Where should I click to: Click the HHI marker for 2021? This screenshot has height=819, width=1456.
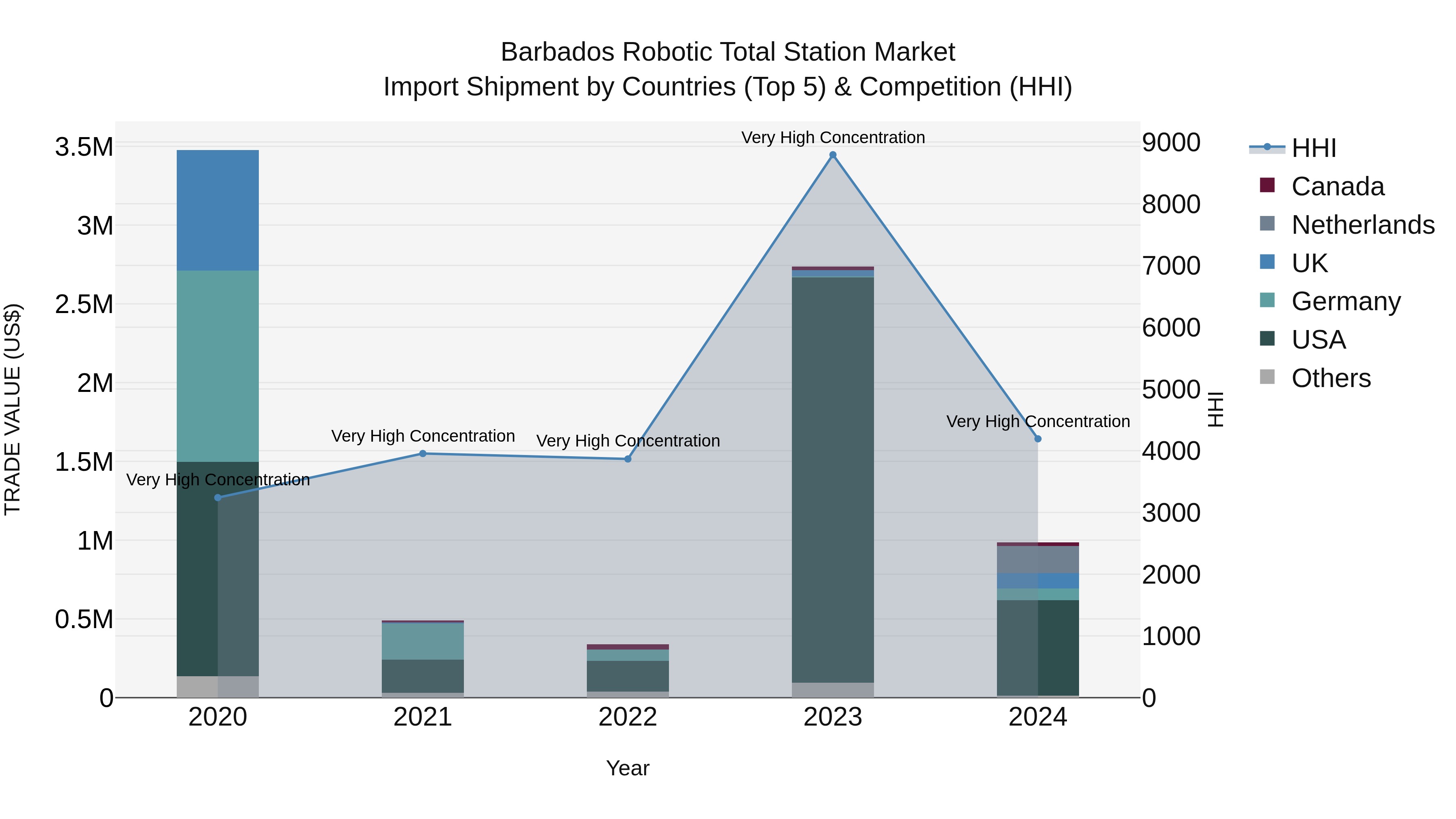coord(423,453)
